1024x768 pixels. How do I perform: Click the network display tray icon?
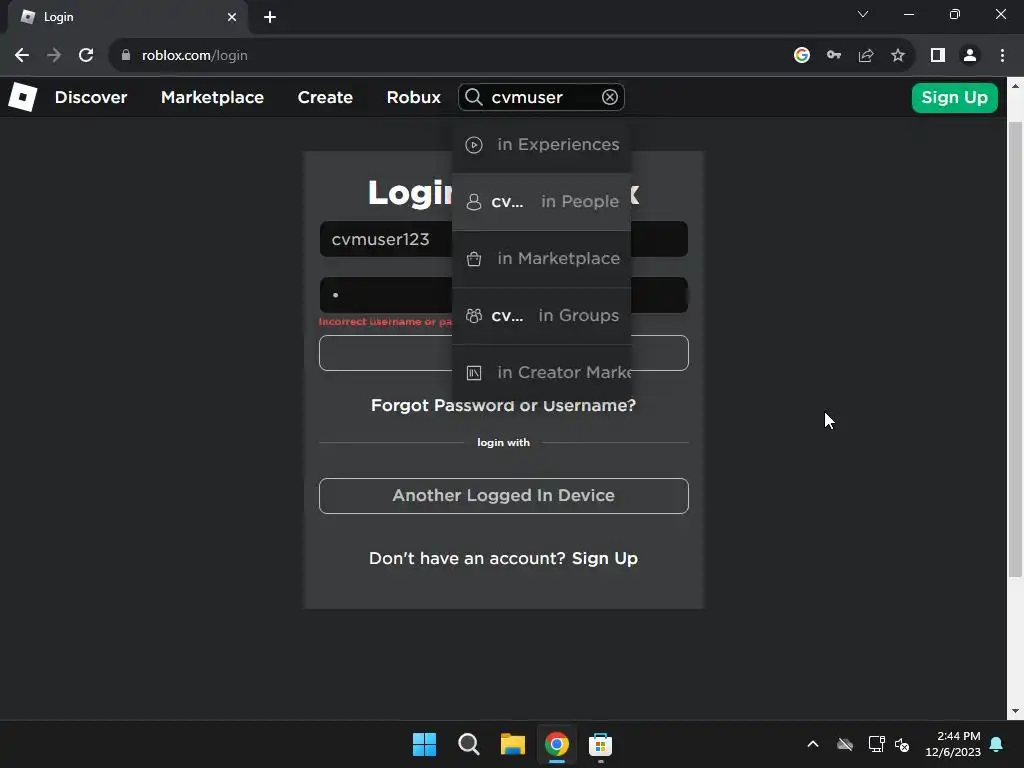[x=876, y=744]
